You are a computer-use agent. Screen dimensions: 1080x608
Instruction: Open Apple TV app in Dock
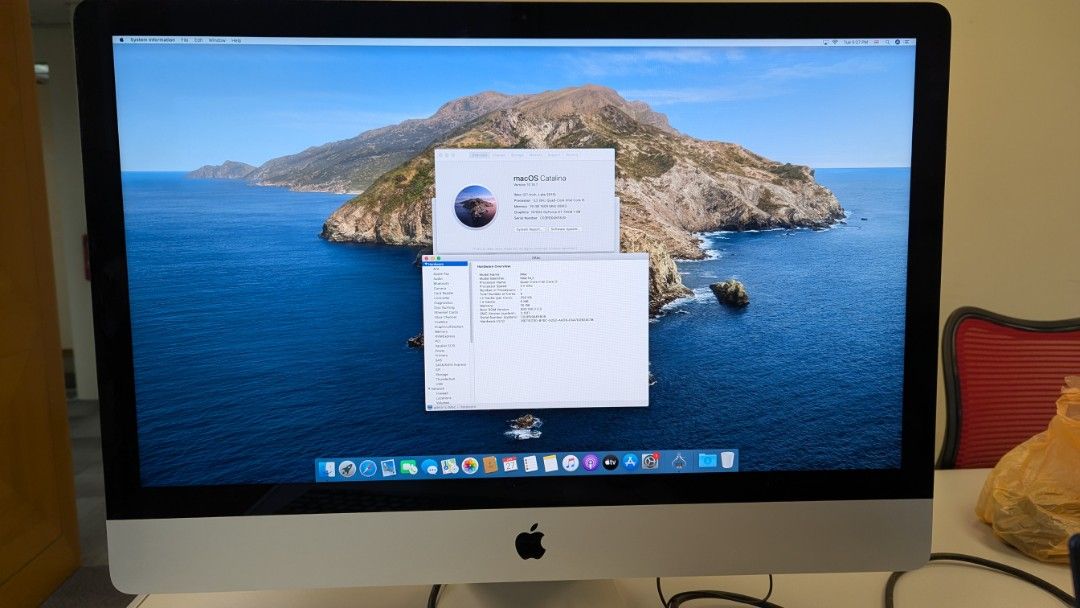pyautogui.click(x=610, y=462)
